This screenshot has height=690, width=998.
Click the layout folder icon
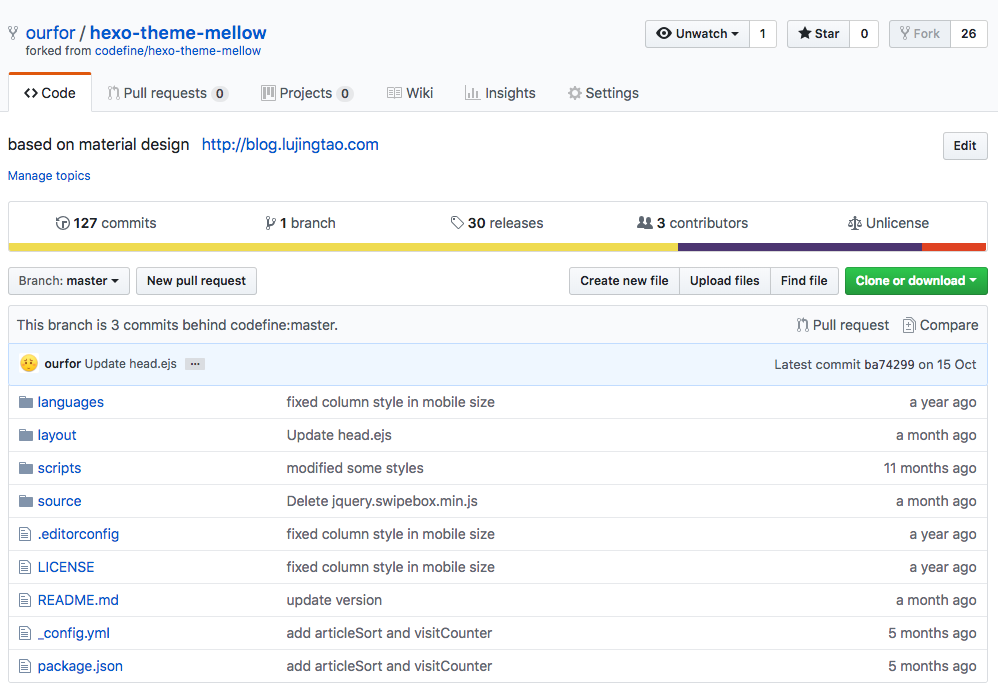click(25, 435)
